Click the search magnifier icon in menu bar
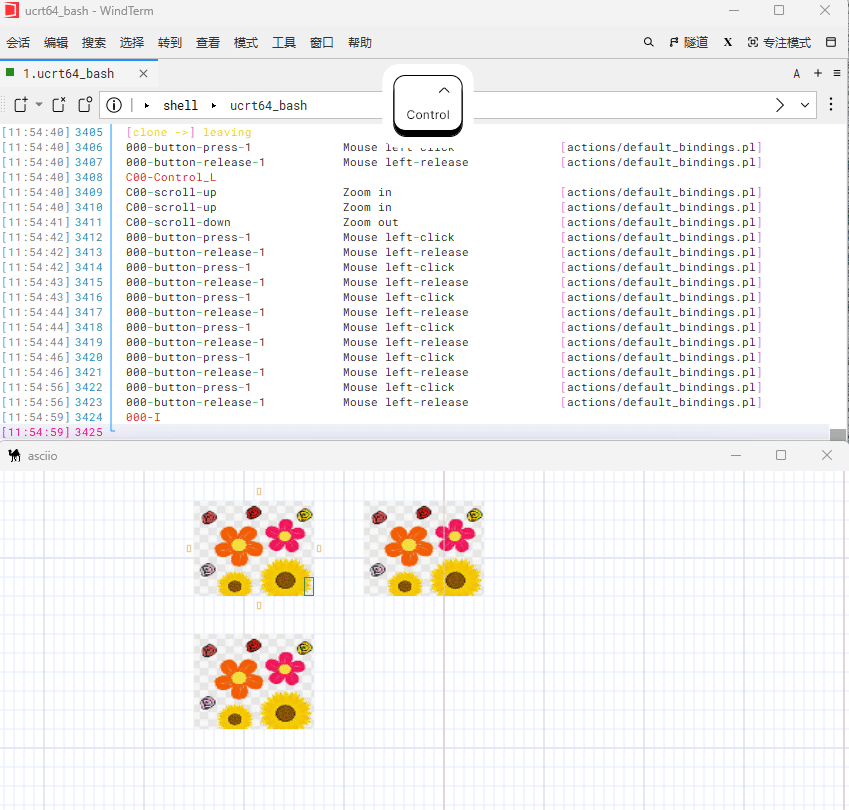The width and height of the screenshot is (849, 810). pos(648,43)
